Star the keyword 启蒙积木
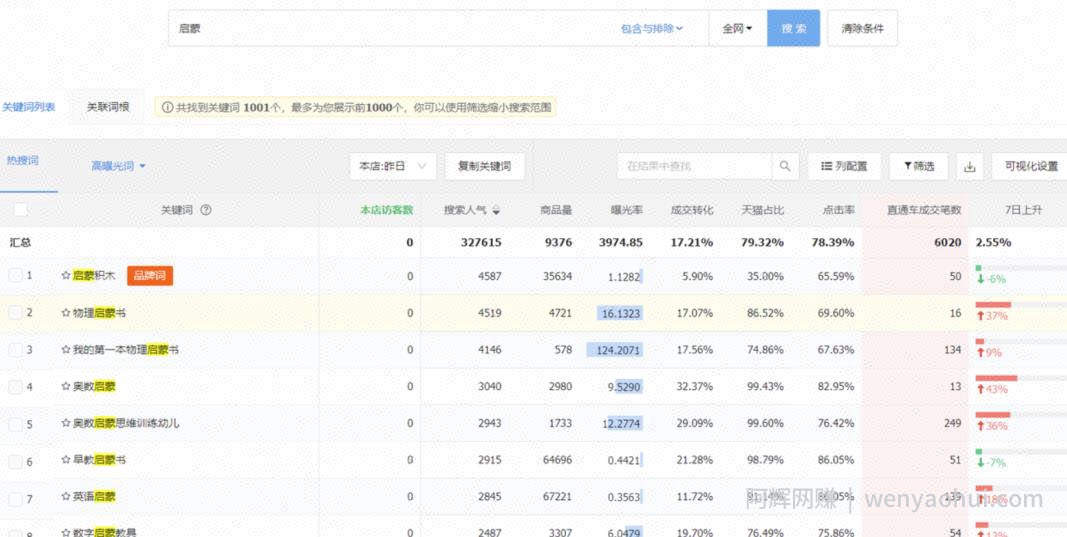 coord(66,276)
